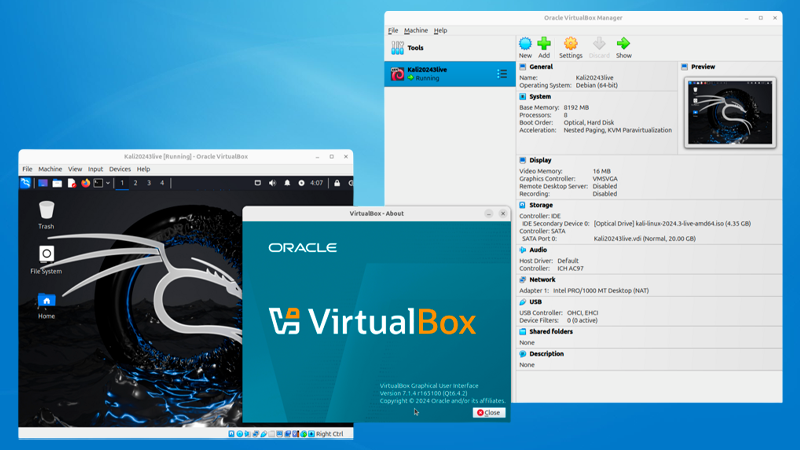
Task: Click the keyboard capture indicator beside Right Ctrl
Action: pyautogui.click(x=311, y=434)
